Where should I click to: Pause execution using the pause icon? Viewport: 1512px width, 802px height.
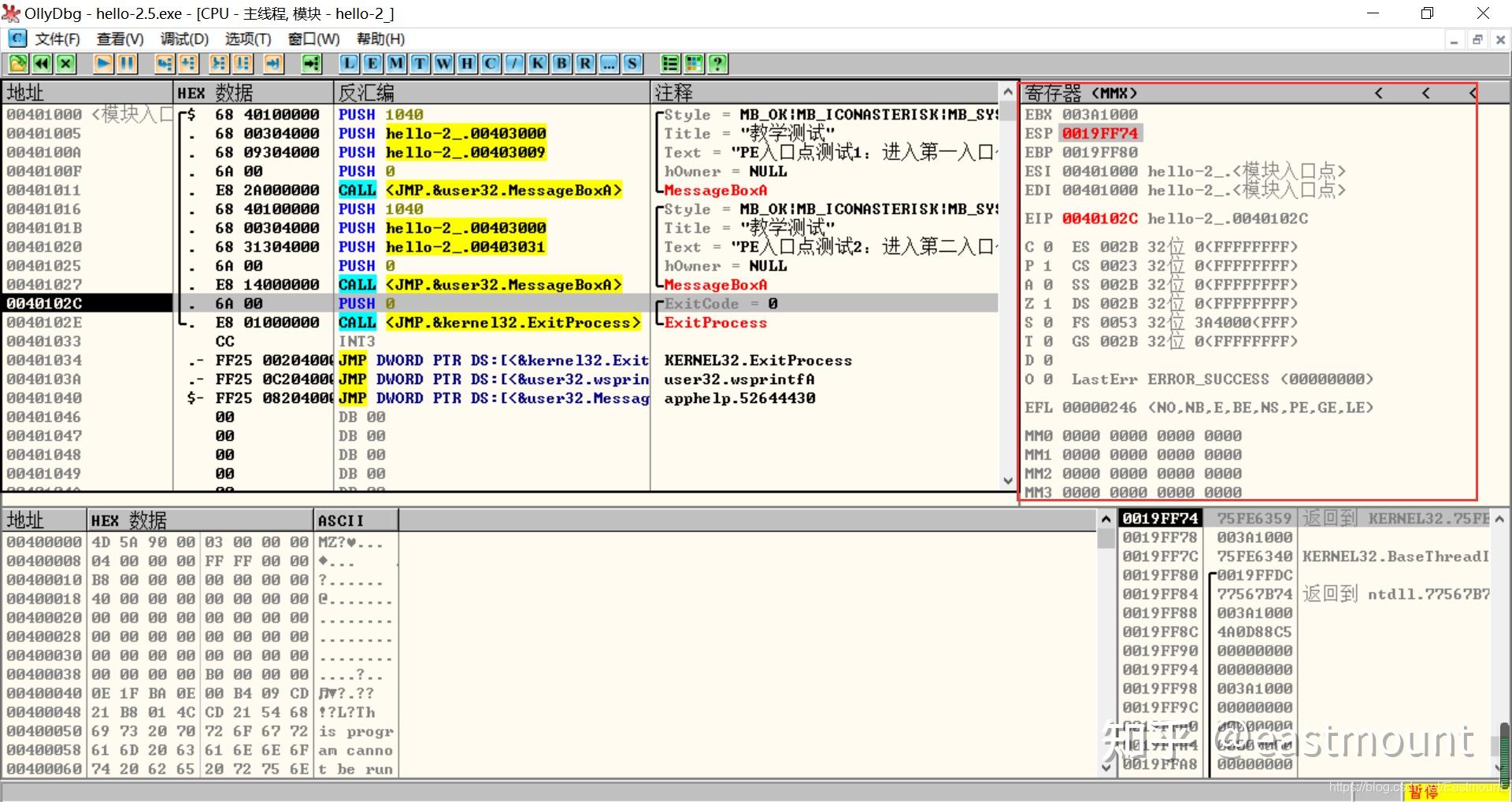[x=127, y=64]
